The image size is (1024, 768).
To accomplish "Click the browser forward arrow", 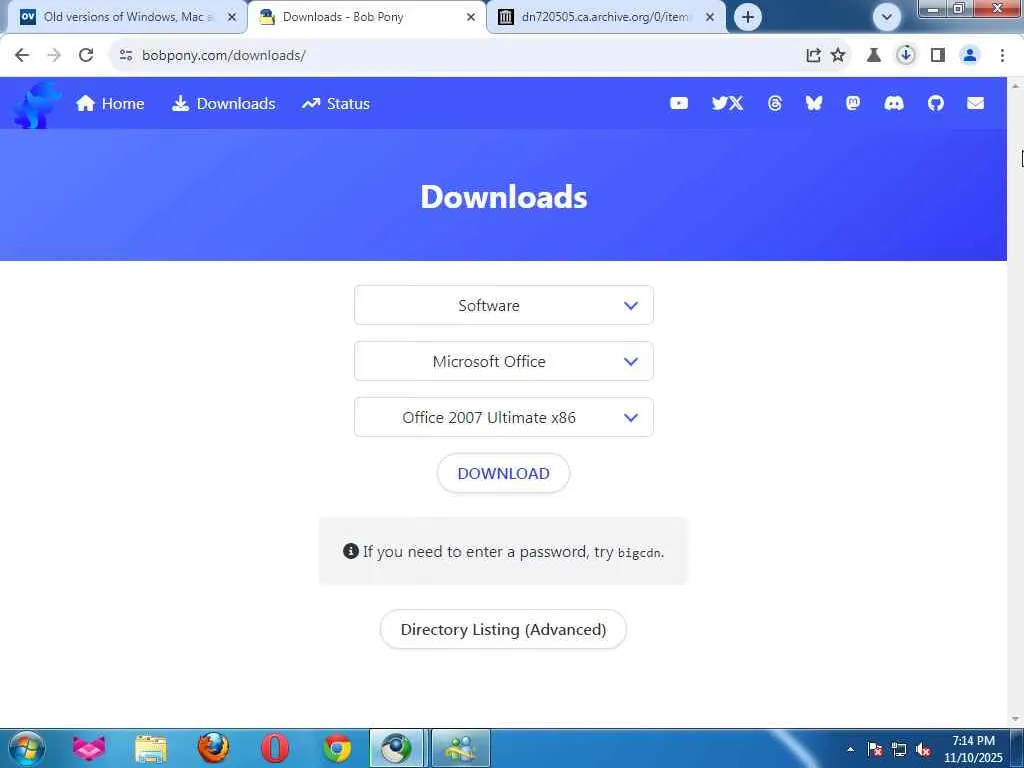I will pos(54,56).
